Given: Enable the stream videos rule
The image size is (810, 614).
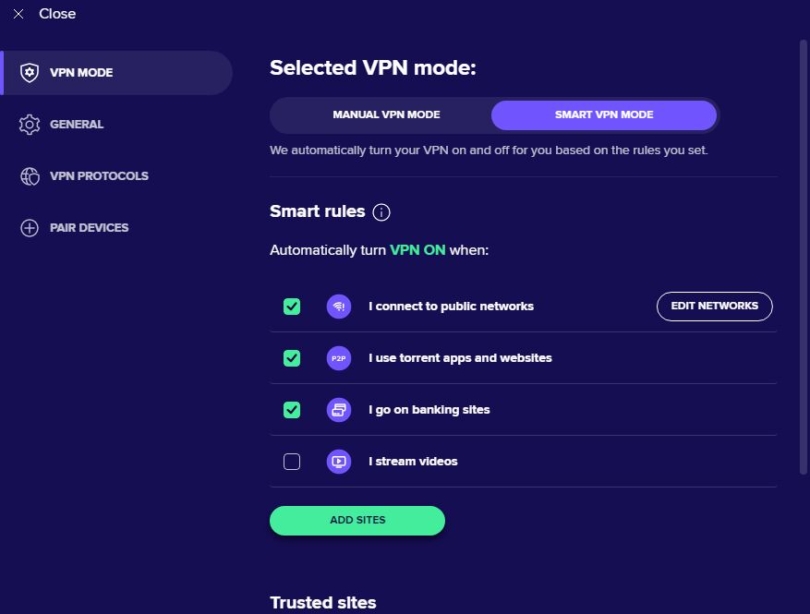Looking at the screenshot, I should coord(291,462).
